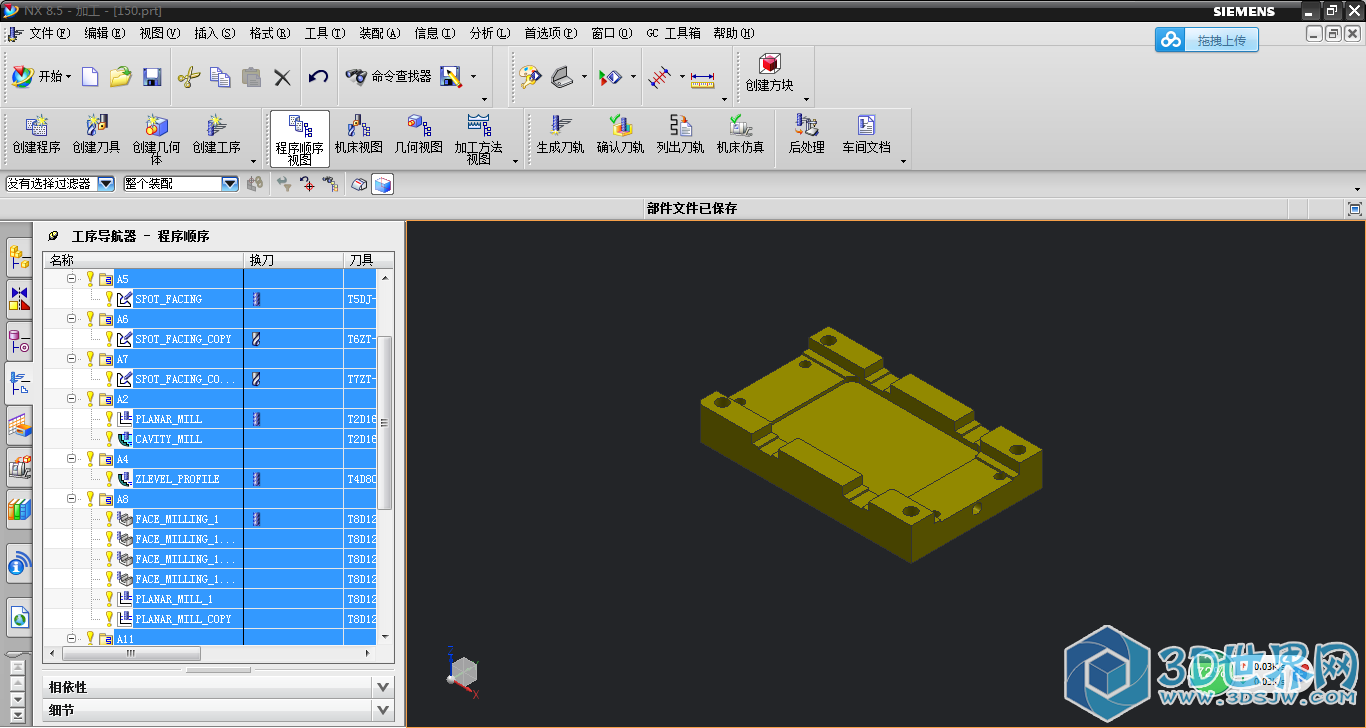Click the 换刀 column header
This screenshot has height=728, width=1366.
(x=294, y=260)
